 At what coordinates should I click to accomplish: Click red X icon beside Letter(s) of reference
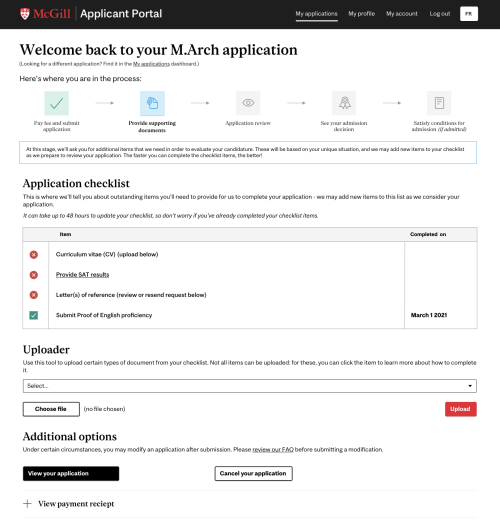pyautogui.click(x=33, y=295)
